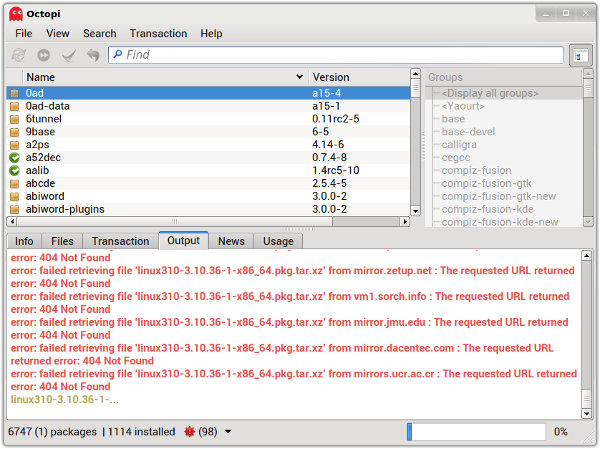Click the Commit transaction checkmark icon
The height and width of the screenshot is (449, 600).
69,55
